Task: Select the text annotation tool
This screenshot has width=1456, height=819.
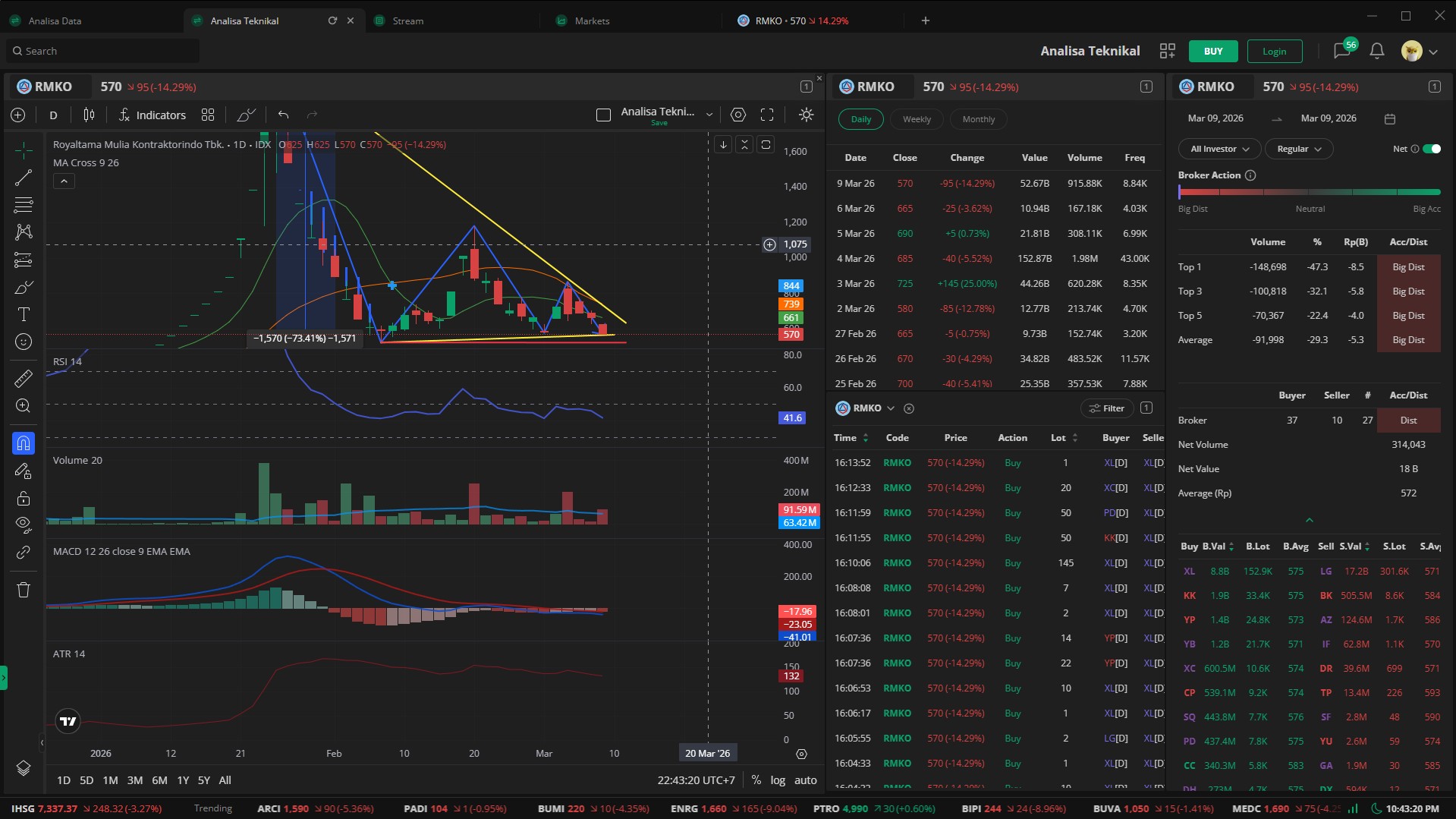Action: [x=24, y=314]
